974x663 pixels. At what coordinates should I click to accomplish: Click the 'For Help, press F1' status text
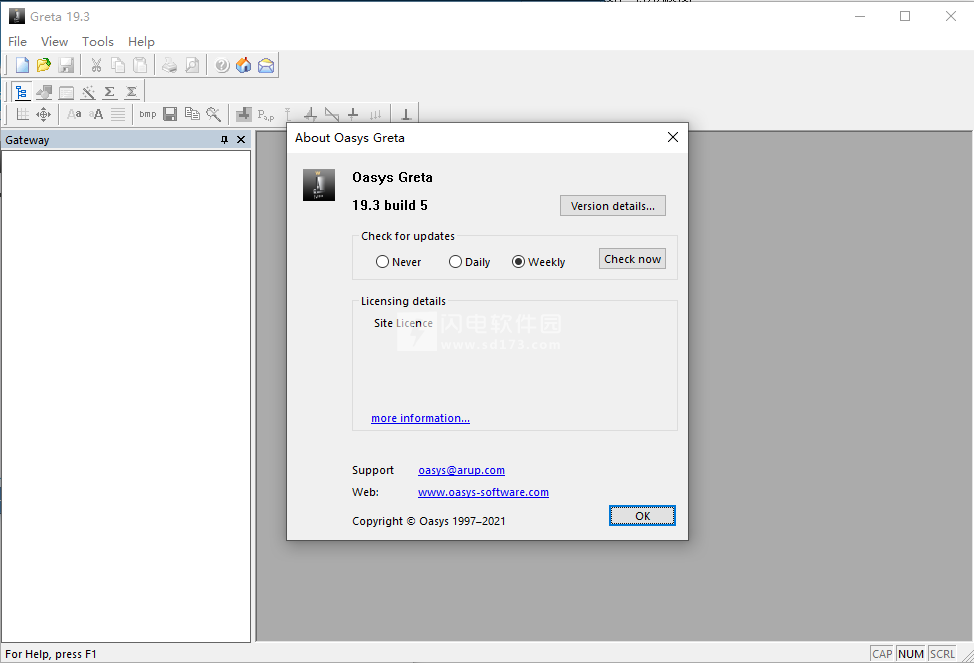point(51,654)
